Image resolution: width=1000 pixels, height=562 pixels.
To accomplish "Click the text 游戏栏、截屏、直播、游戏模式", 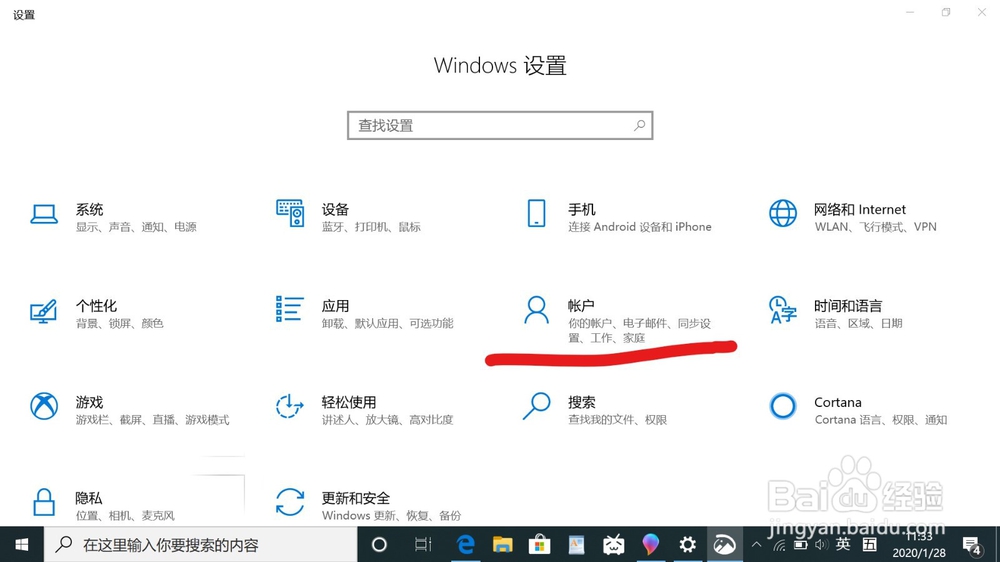I will pos(152,420).
